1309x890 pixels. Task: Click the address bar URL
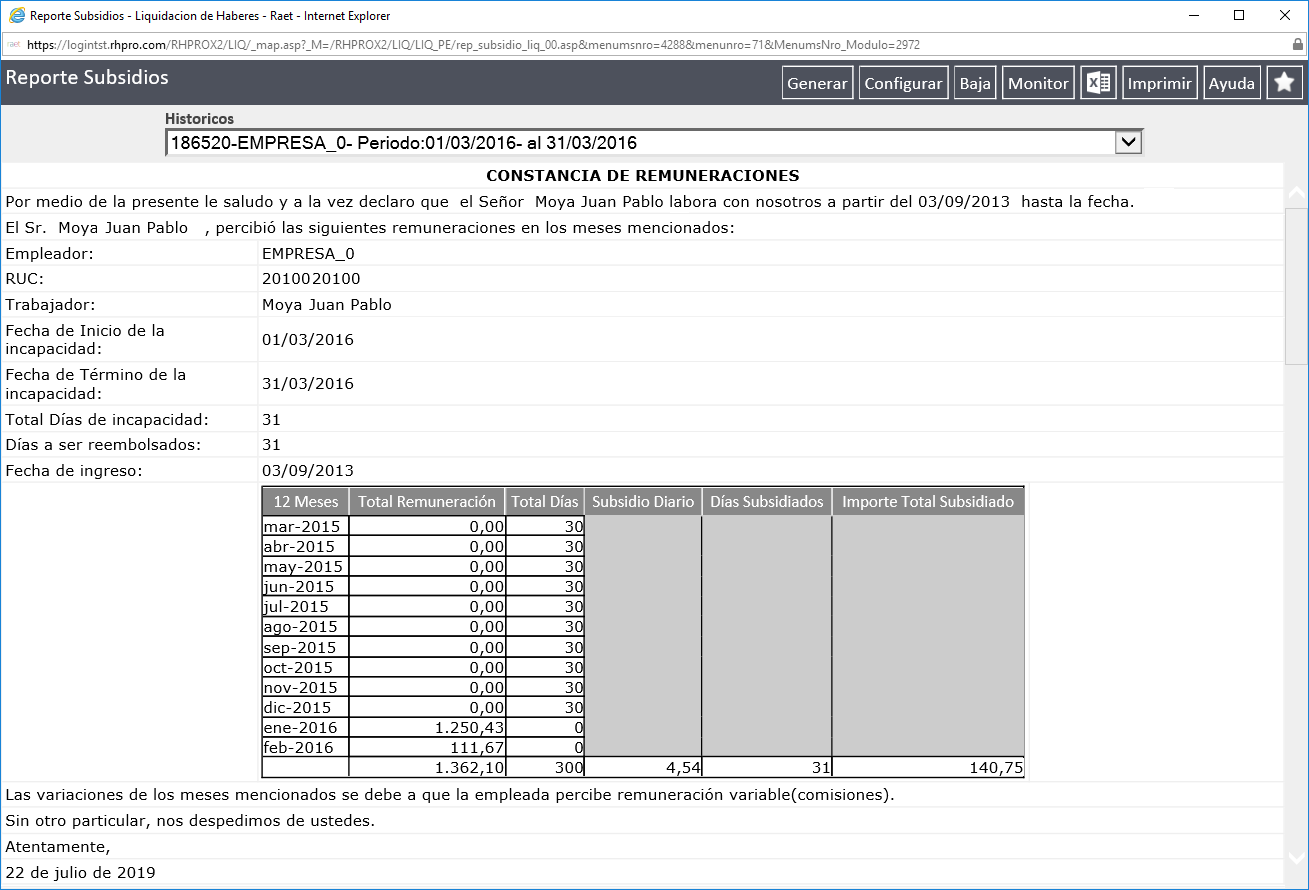[474, 45]
